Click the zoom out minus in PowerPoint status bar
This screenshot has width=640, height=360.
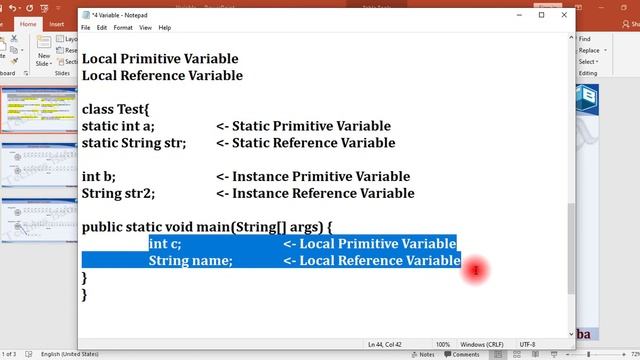(x=567, y=354)
